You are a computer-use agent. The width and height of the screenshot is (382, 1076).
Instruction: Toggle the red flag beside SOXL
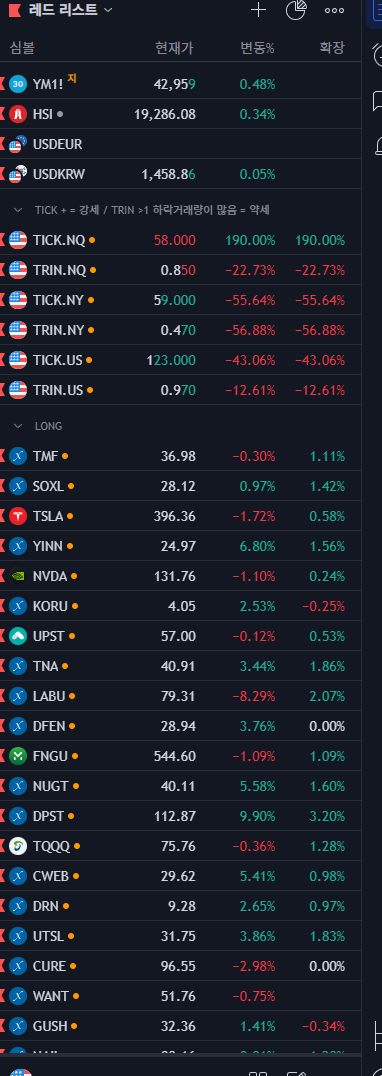[2, 487]
